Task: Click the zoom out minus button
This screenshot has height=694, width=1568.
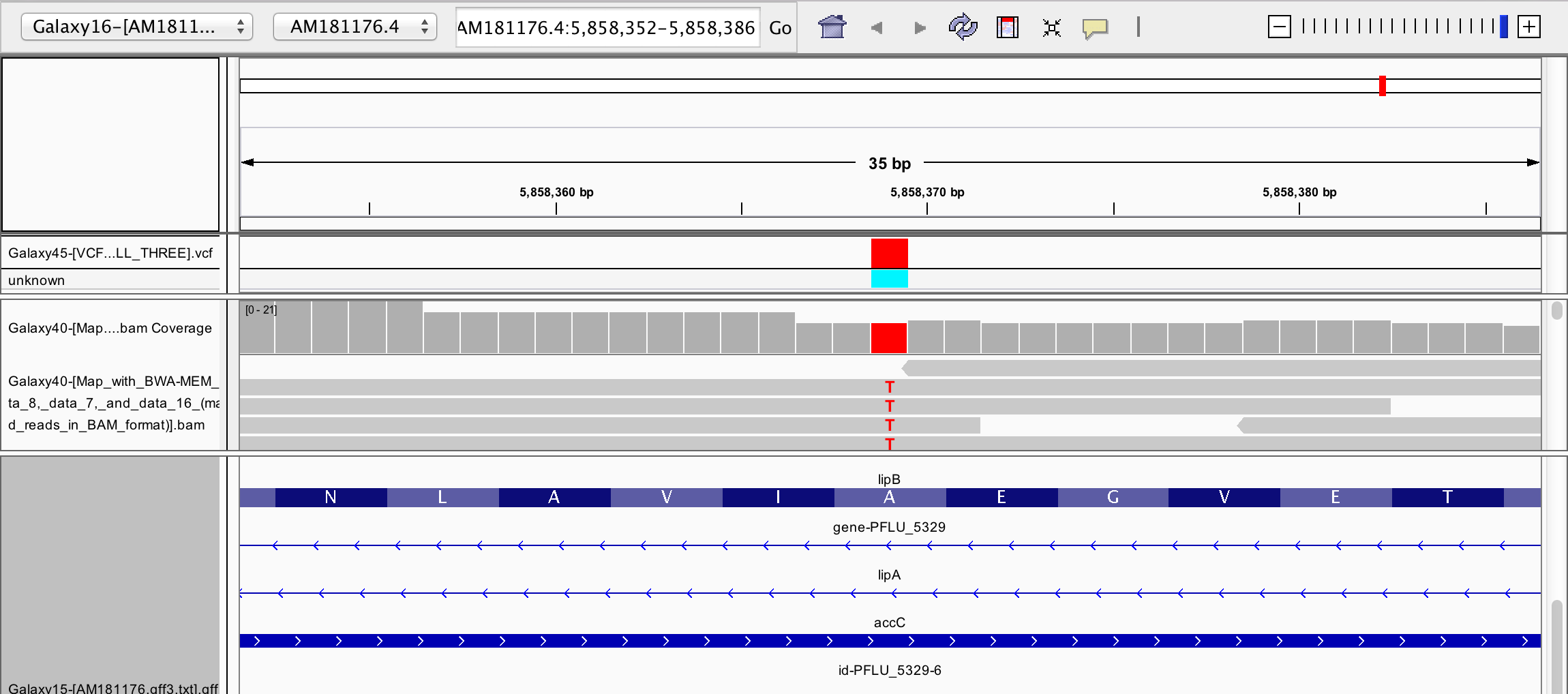Action: (x=1279, y=27)
